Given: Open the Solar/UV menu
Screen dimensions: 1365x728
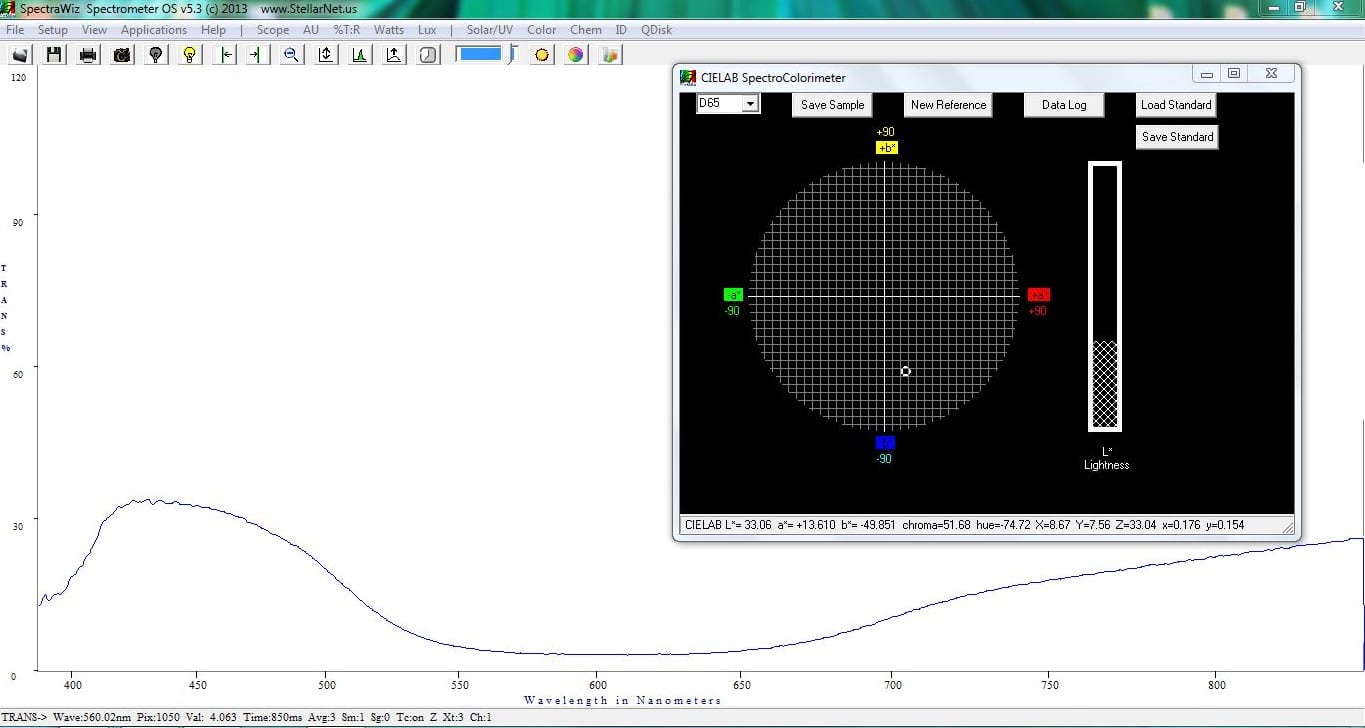Looking at the screenshot, I should click(x=490, y=30).
